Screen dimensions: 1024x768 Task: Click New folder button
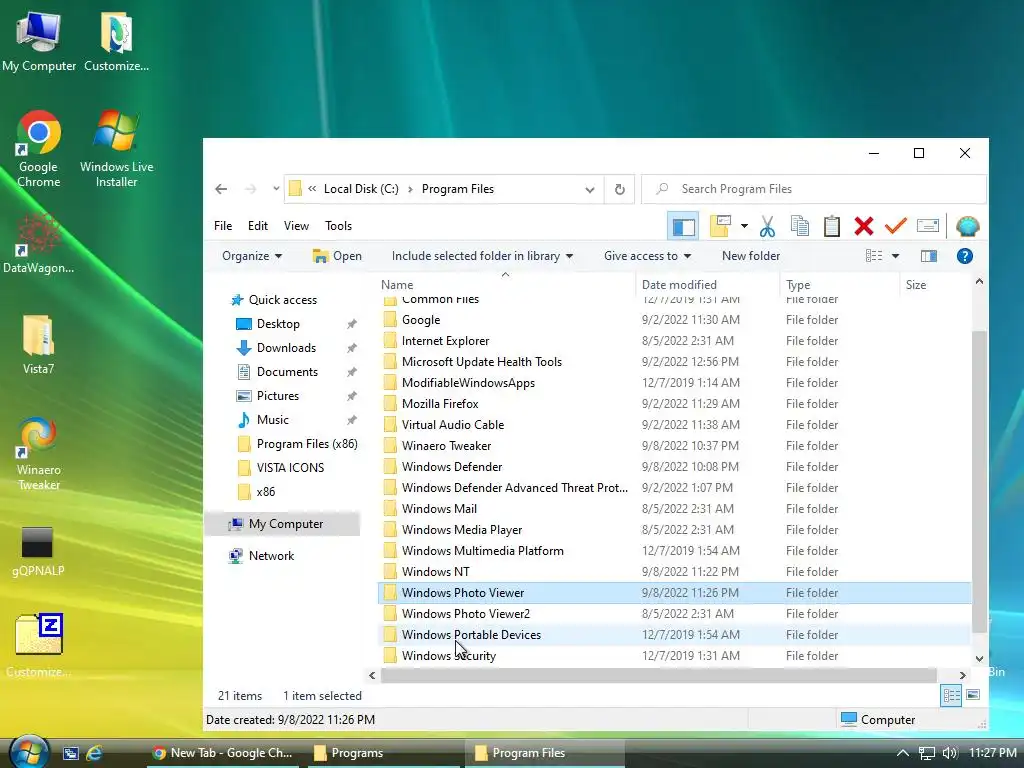[751, 256]
